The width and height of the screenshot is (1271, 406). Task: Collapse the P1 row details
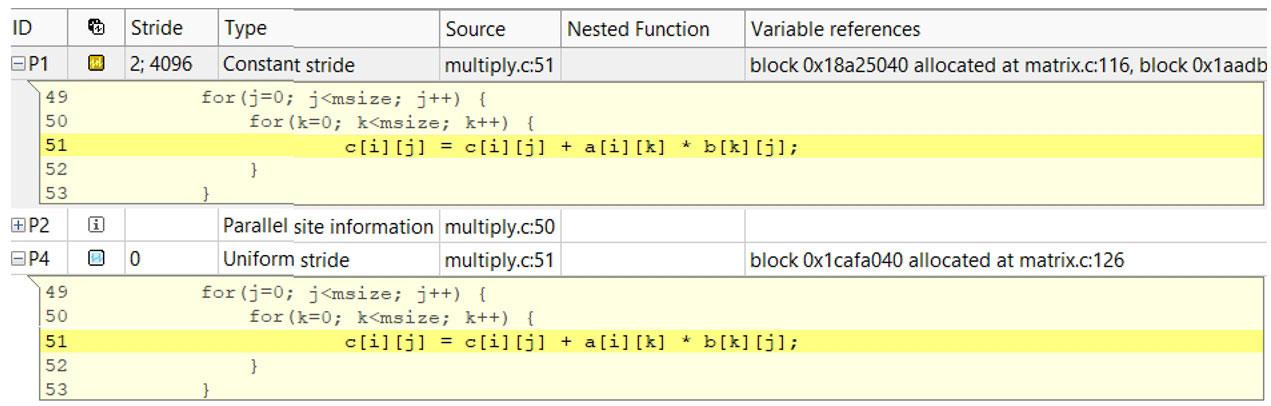17,64
